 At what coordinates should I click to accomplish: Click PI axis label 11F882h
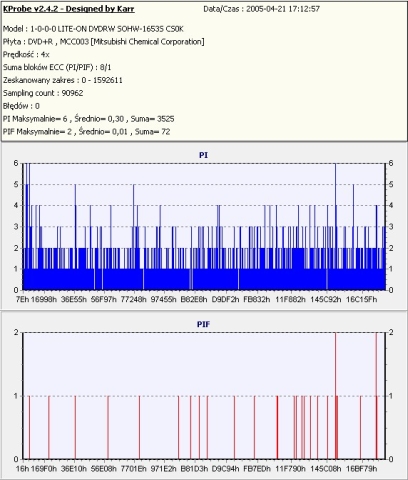coord(290,299)
